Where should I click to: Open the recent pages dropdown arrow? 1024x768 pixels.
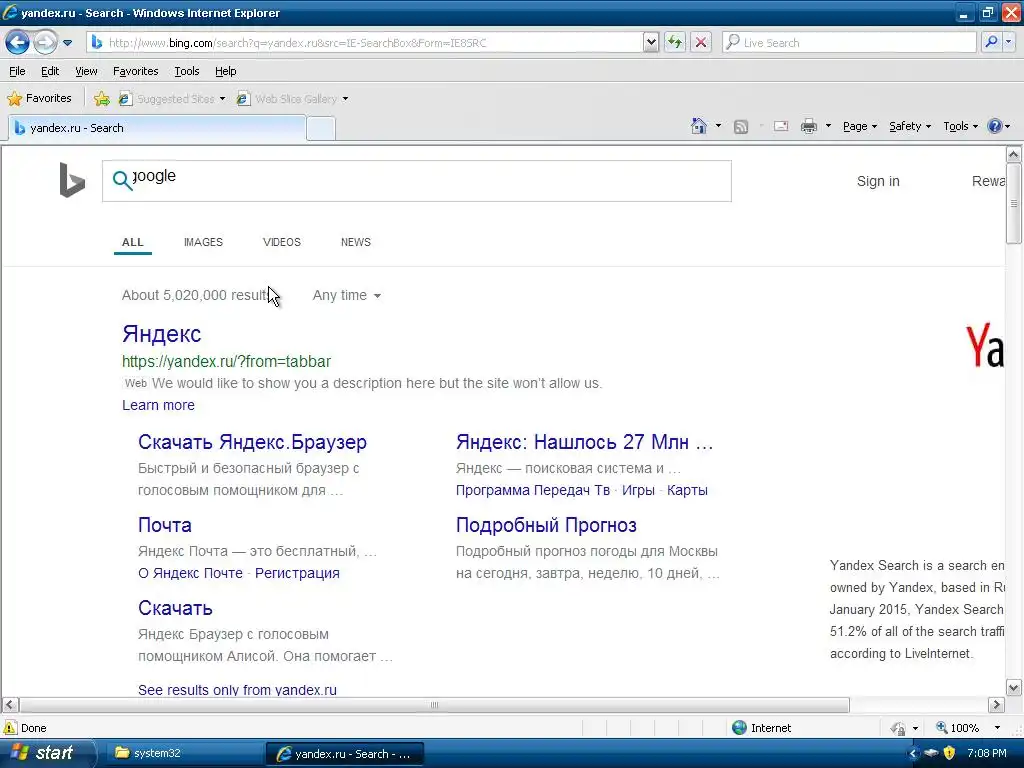[67, 43]
